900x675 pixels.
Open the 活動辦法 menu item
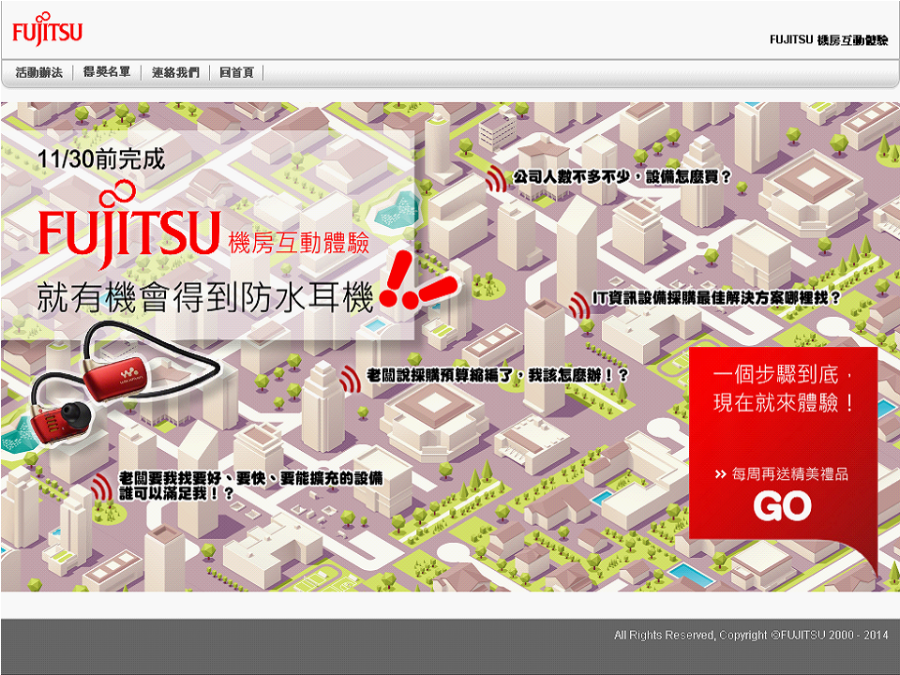[38, 72]
